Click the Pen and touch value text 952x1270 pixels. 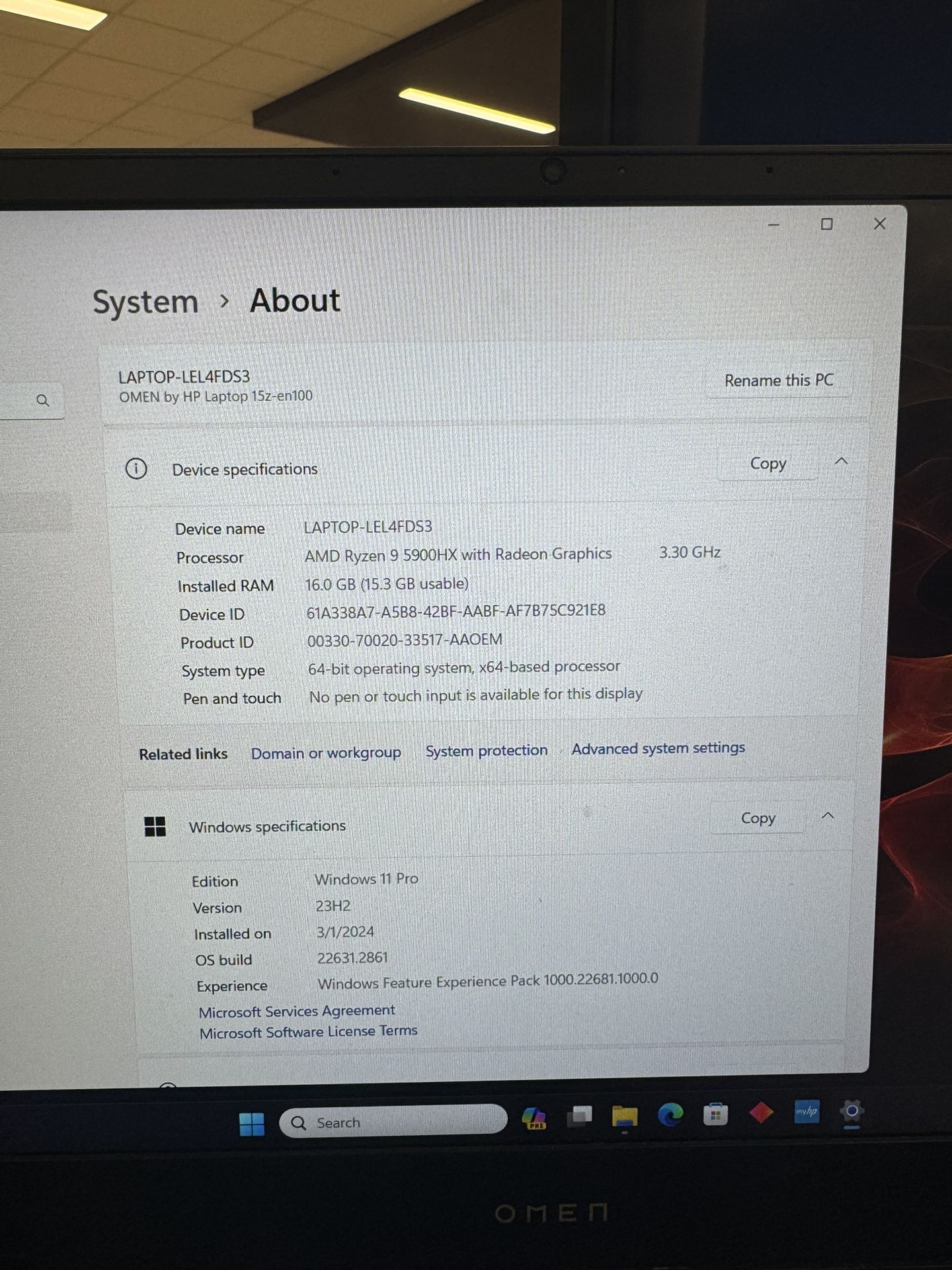pyautogui.click(x=476, y=695)
